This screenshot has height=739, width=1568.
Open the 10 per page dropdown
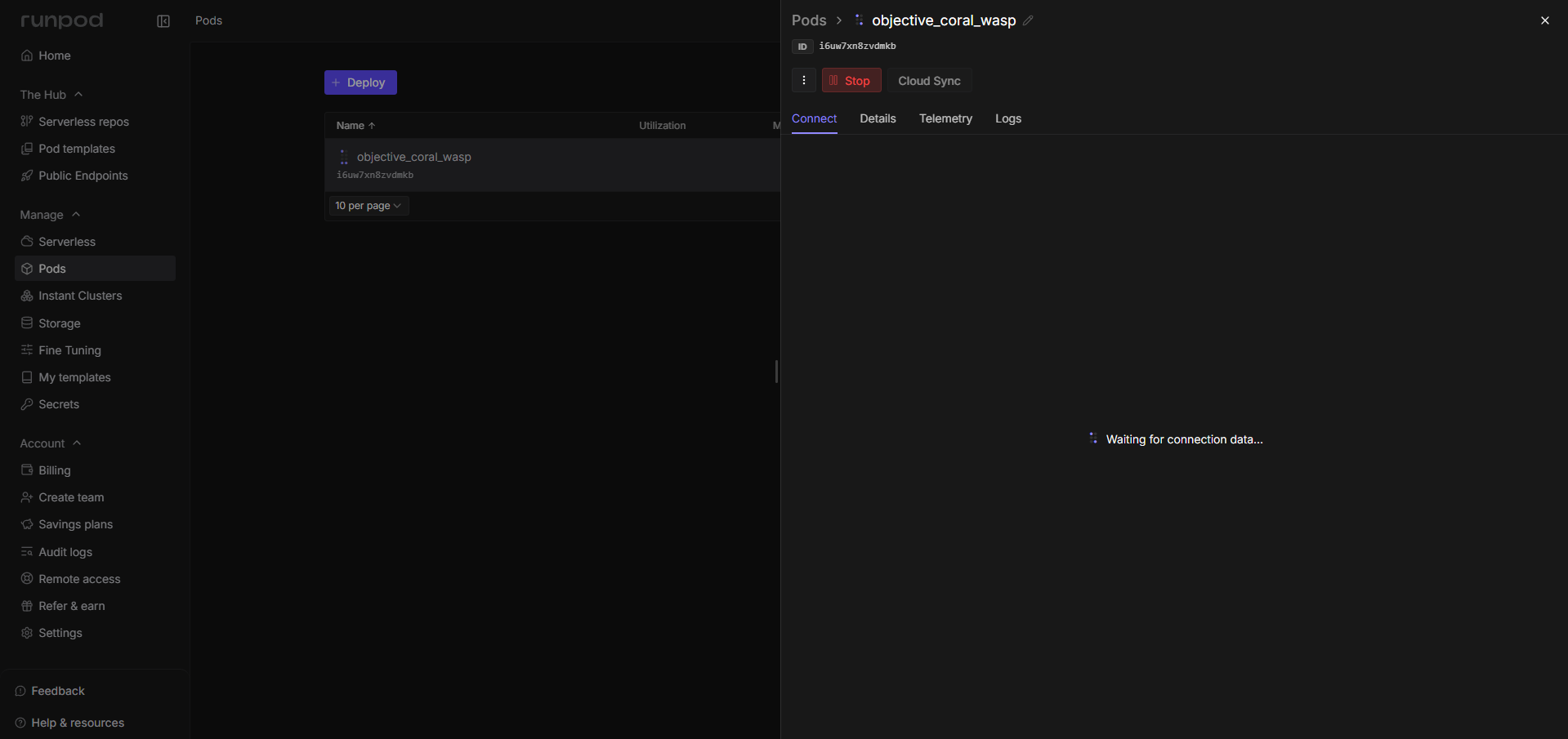[368, 206]
